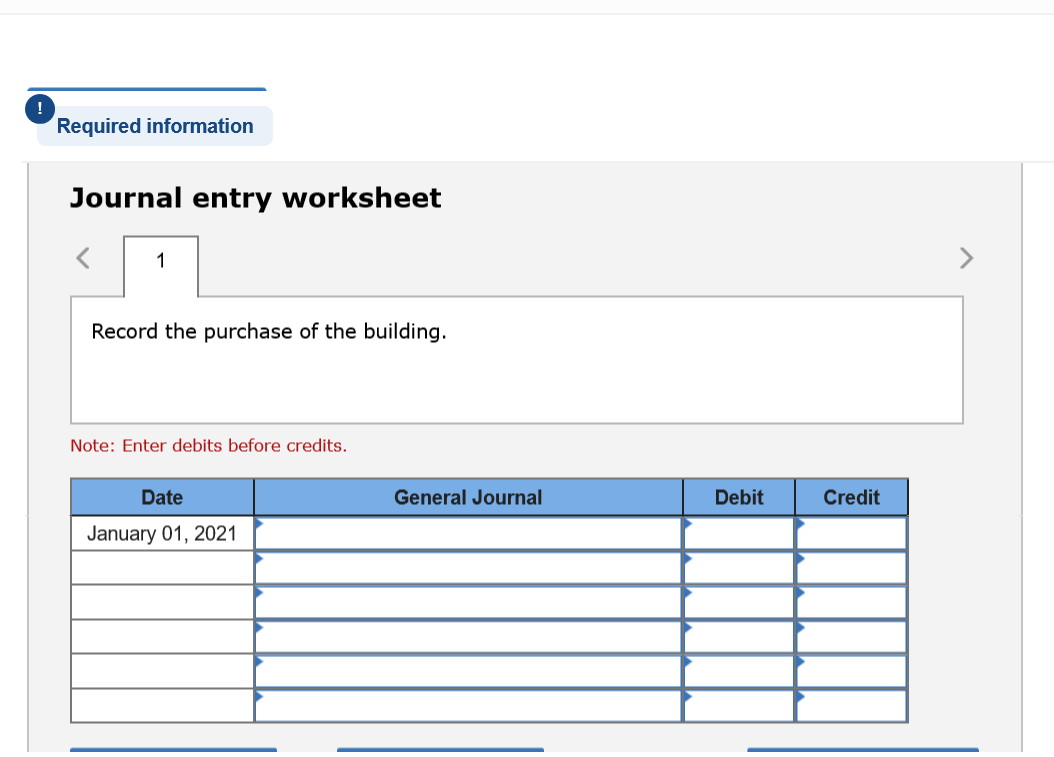This screenshot has height=757, width=1054.
Task: Click last row Debit cell
Action: pos(739,705)
